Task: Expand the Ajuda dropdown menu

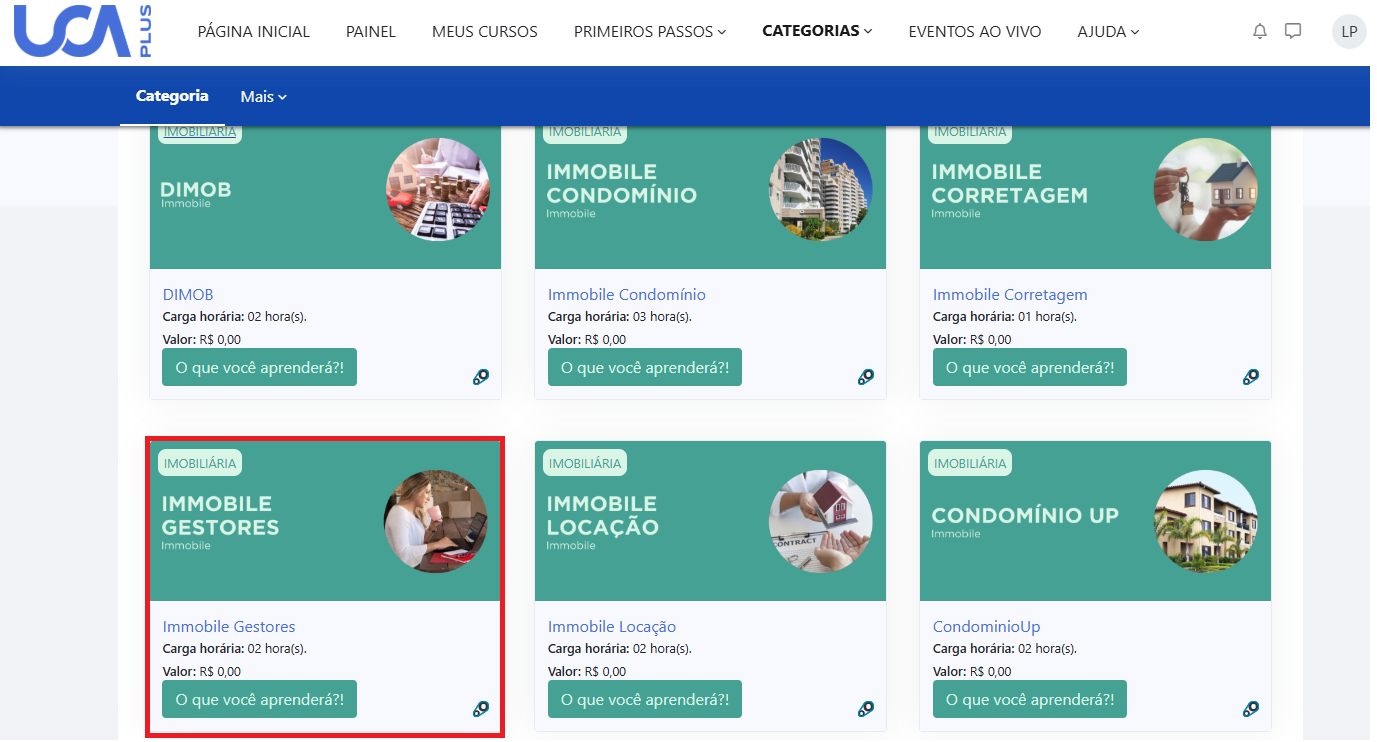Action: (1108, 32)
